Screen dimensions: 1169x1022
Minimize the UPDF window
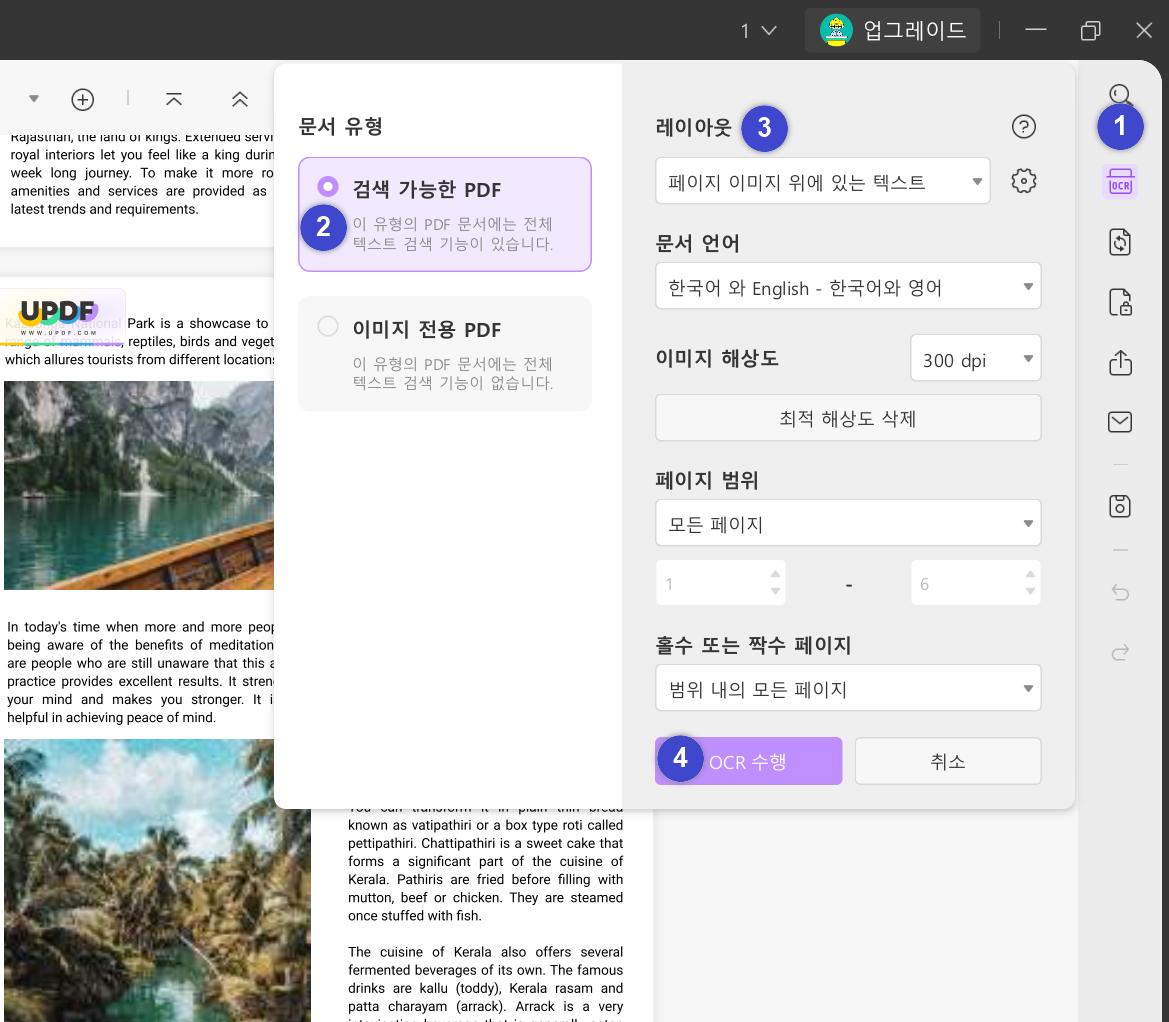1036,30
